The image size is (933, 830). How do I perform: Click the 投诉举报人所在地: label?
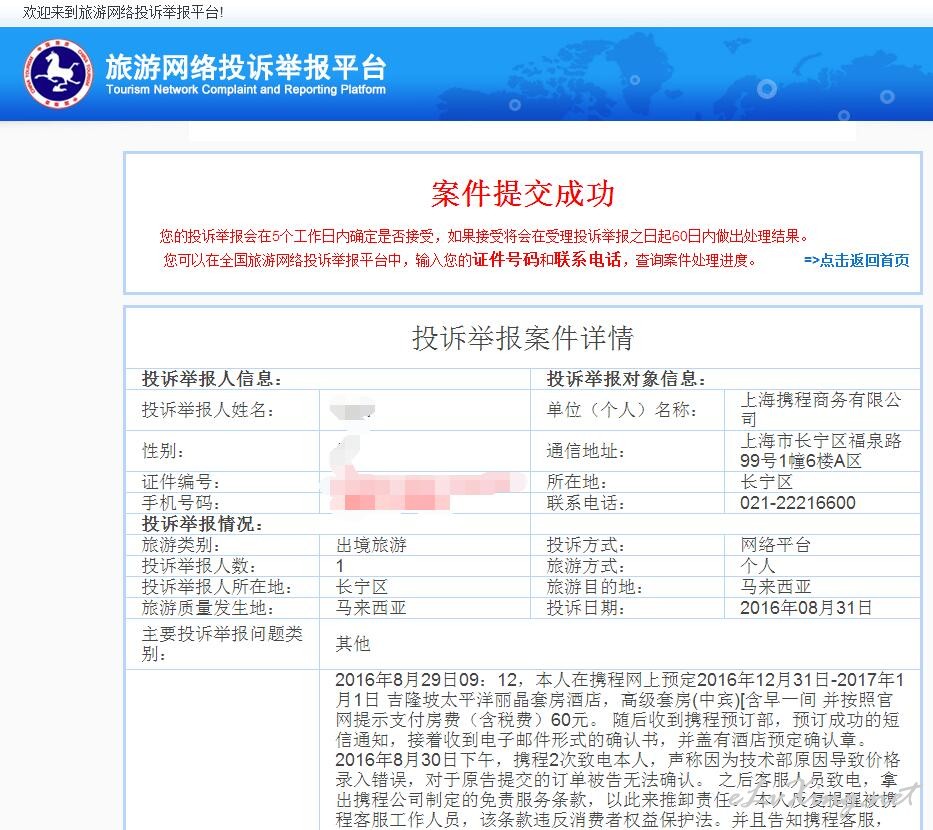(x=217, y=587)
